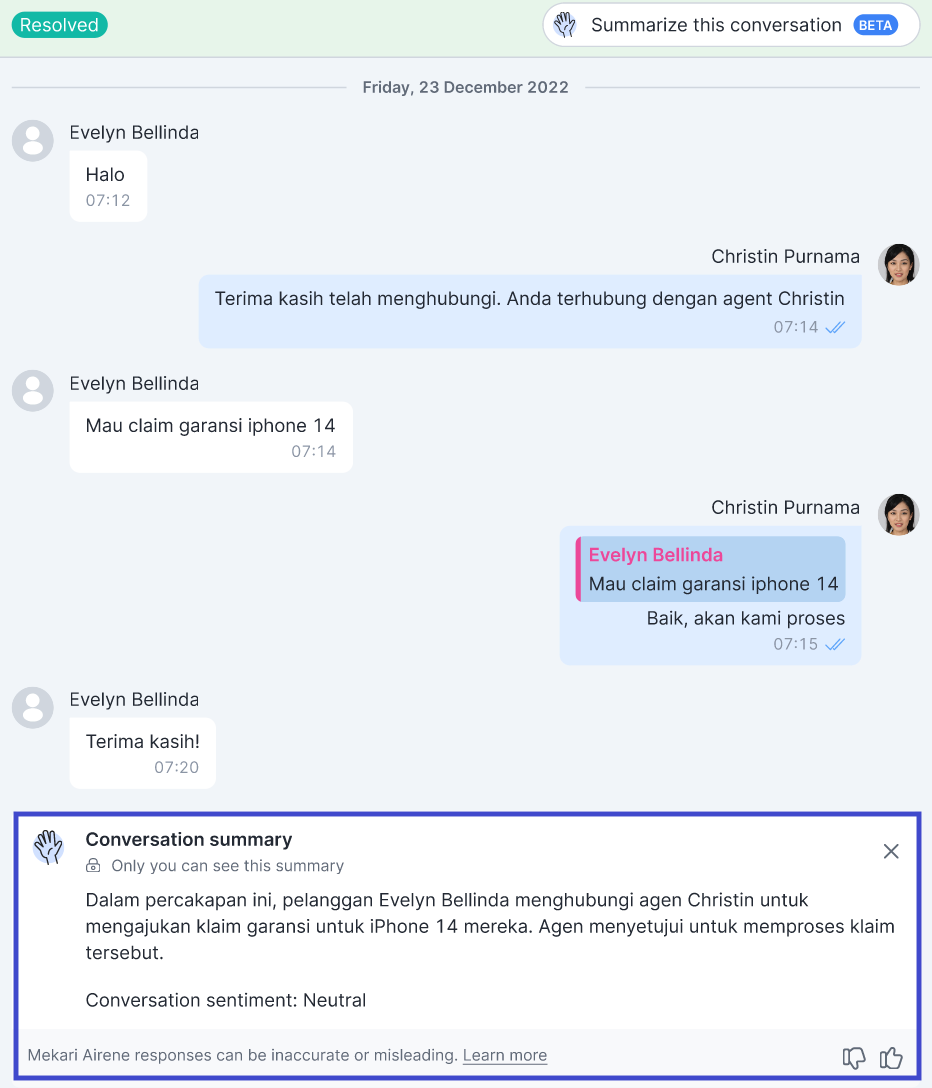Screen dimensions: 932x1088
Task: Close the Conversation summary panel
Action: pyautogui.click(x=891, y=851)
